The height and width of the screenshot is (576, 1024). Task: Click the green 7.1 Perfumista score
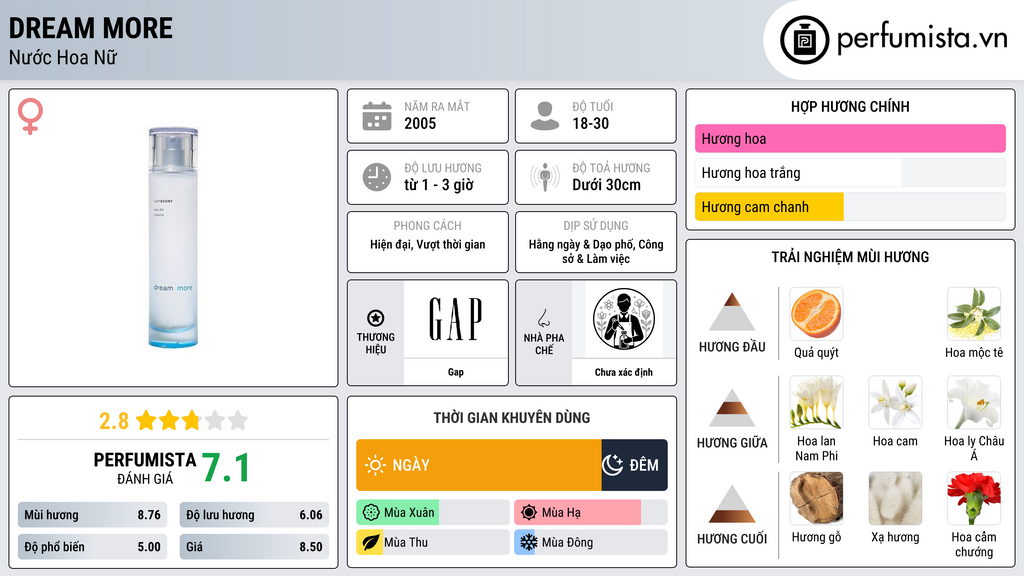pyautogui.click(x=225, y=468)
